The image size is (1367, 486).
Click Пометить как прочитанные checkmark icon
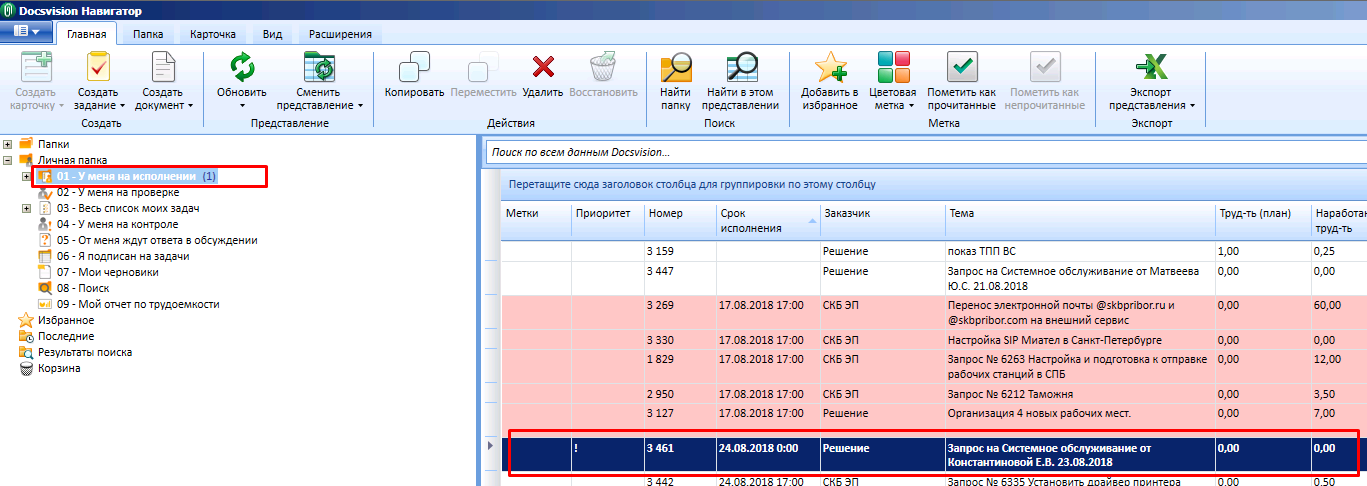[x=961, y=68]
